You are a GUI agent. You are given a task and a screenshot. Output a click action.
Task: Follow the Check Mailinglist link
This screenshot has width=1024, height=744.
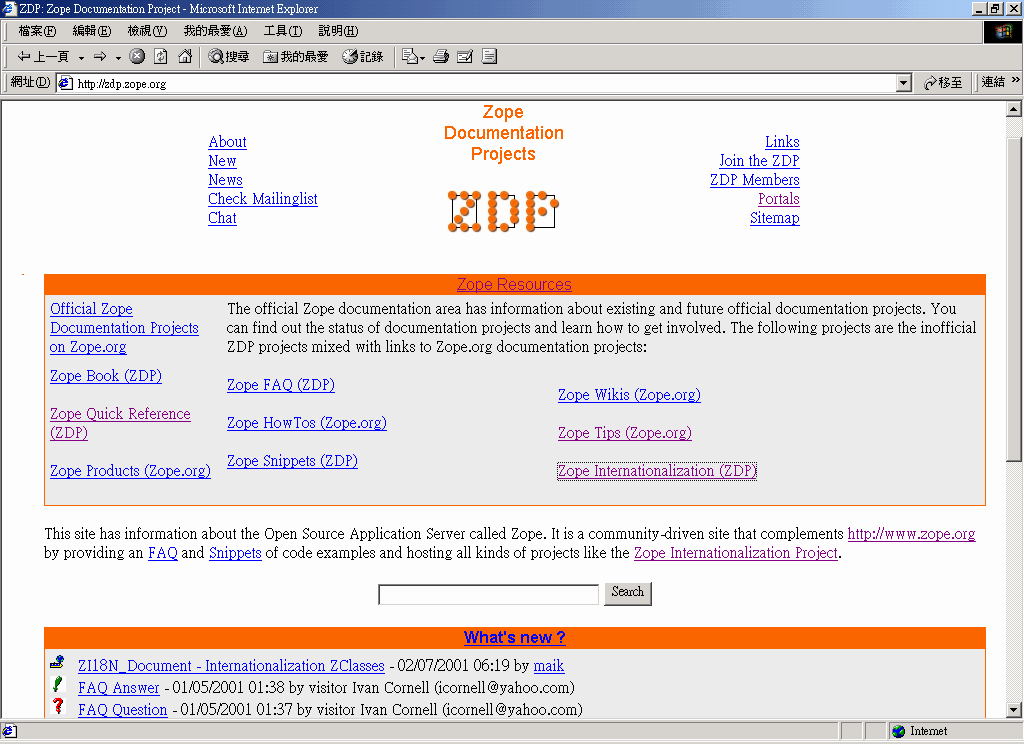pos(263,199)
